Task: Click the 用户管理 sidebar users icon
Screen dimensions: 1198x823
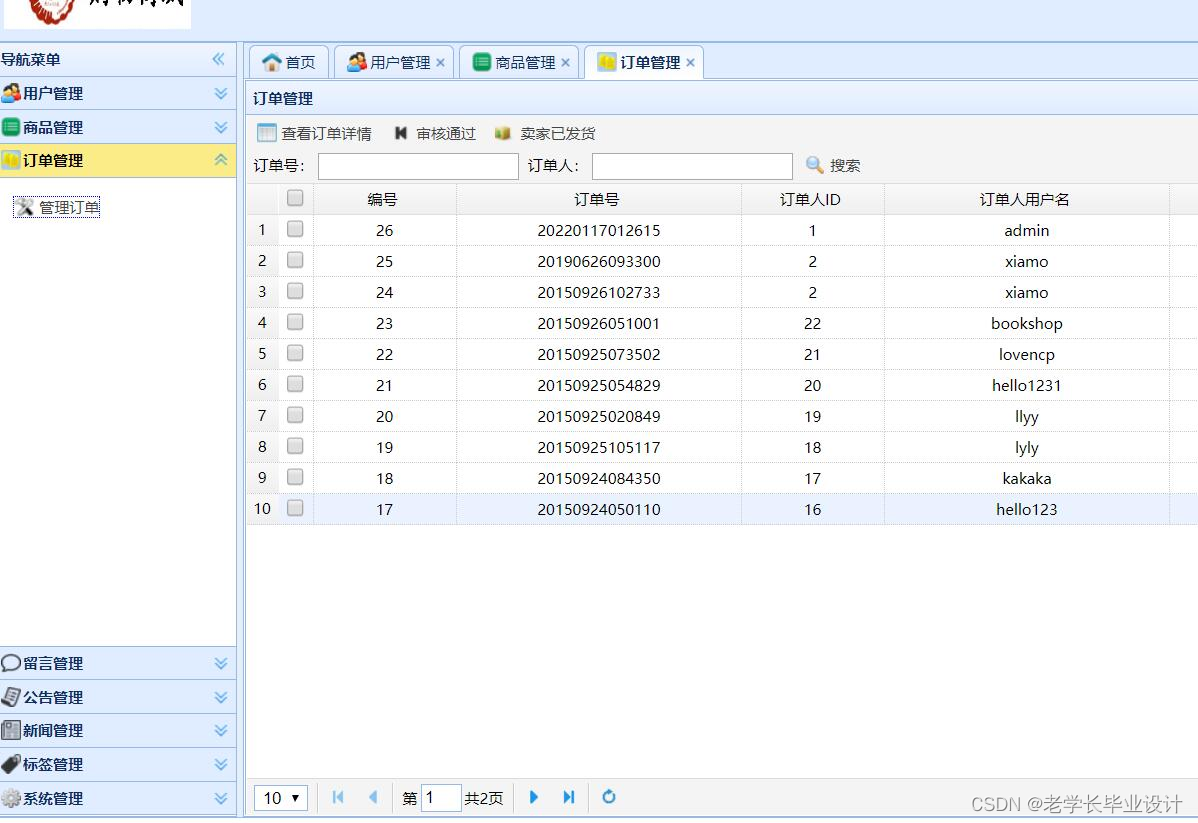Action: tap(11, 93)
